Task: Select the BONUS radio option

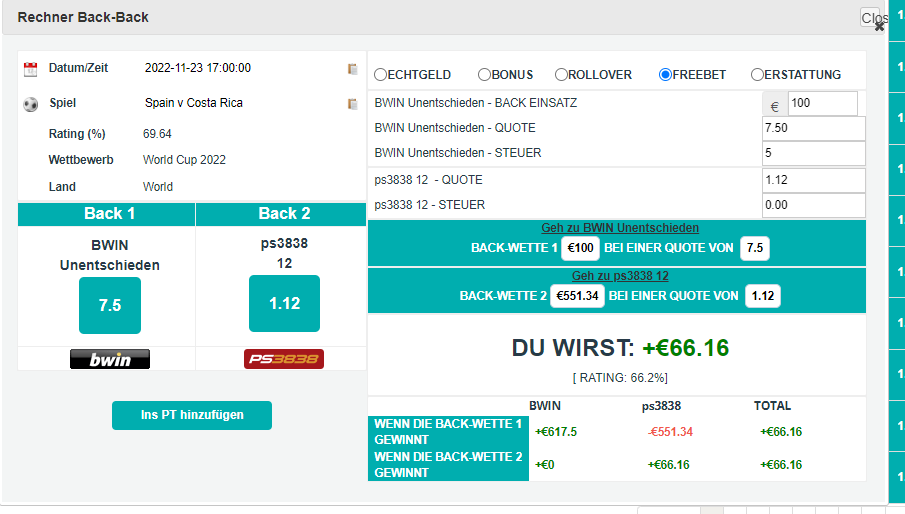Action: (x=484, y=74)
